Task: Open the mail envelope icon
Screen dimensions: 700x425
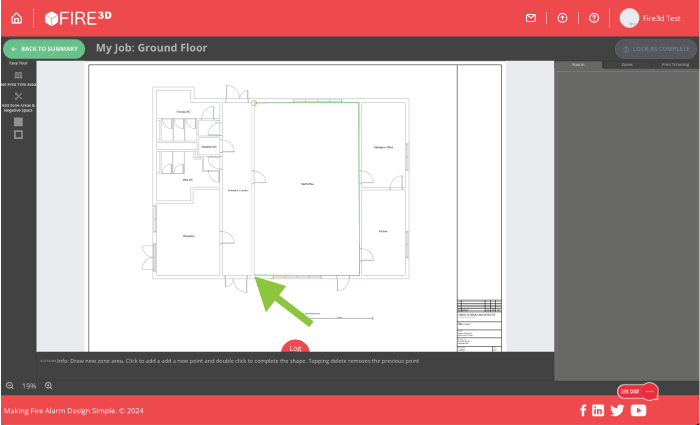Action: coord(530,18)
